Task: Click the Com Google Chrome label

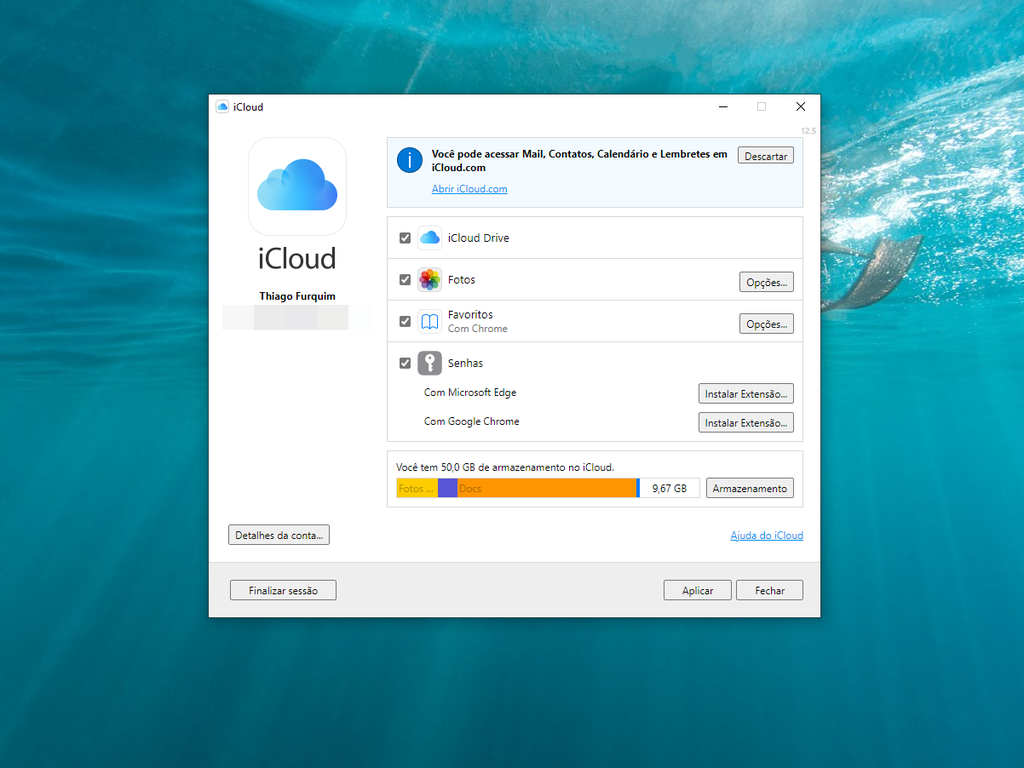Action: click(x=472, y=421)
